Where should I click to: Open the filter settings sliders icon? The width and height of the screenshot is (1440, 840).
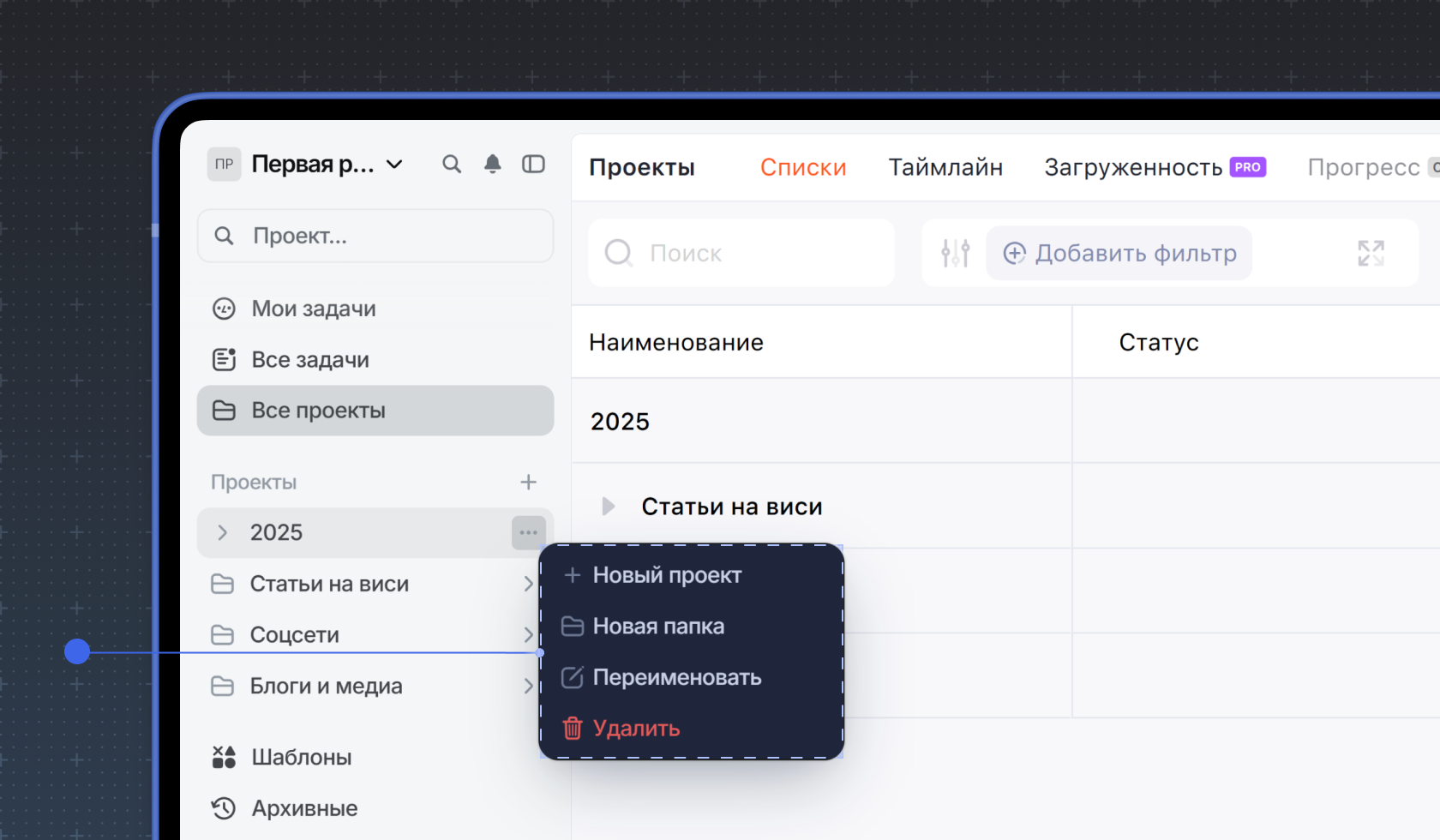(x=955, y=253)
